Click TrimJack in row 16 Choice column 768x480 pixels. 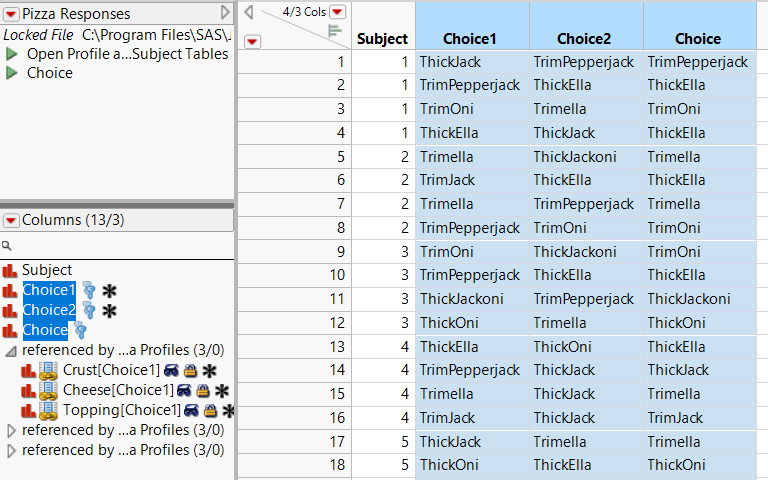[x=700, y=418]
